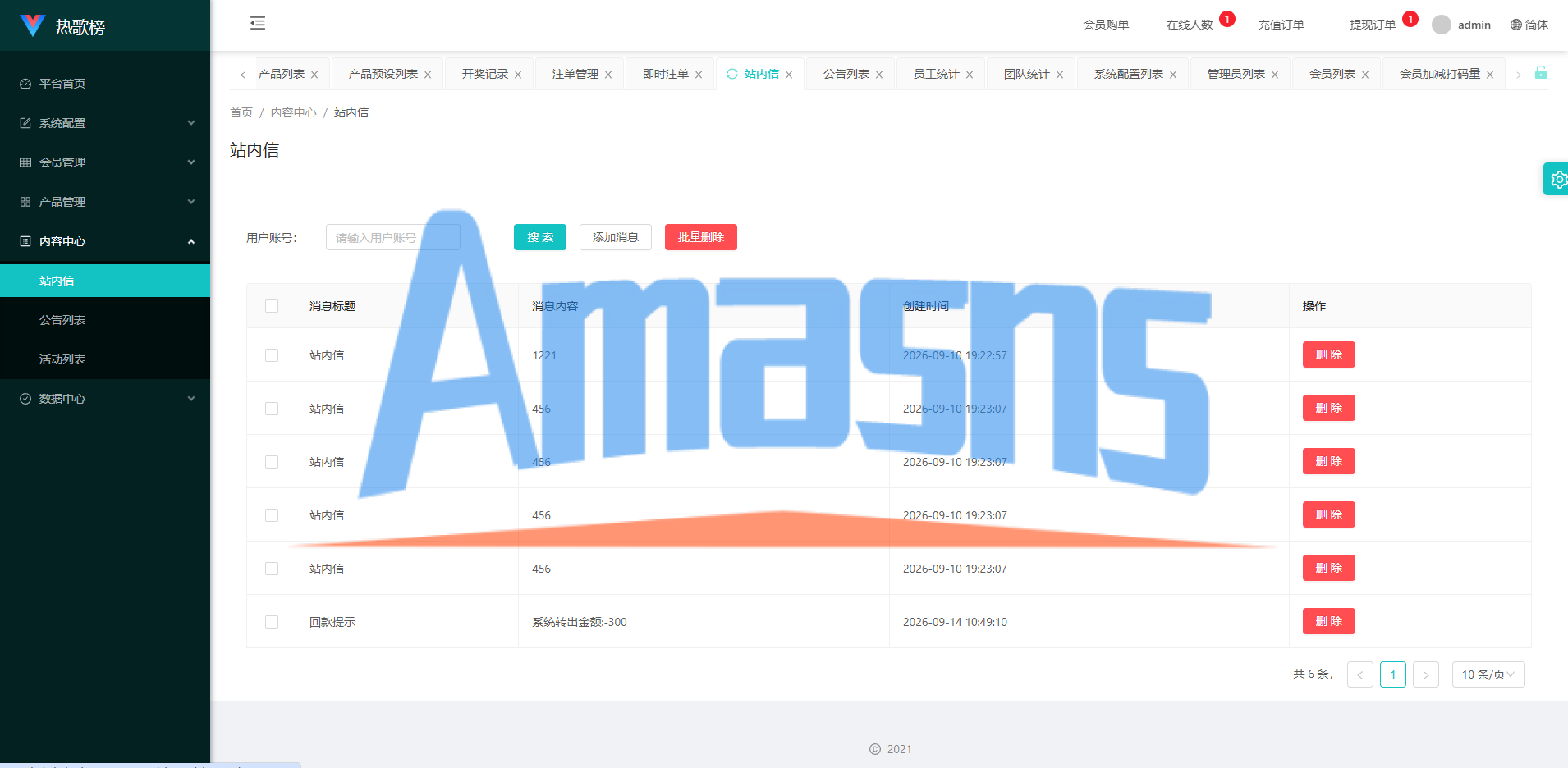The height and width of the screenshot is (768, 1568).
Task: Switch to the 产品预设列表 tab
Action: pyautogui.click(x=383, y=74)
